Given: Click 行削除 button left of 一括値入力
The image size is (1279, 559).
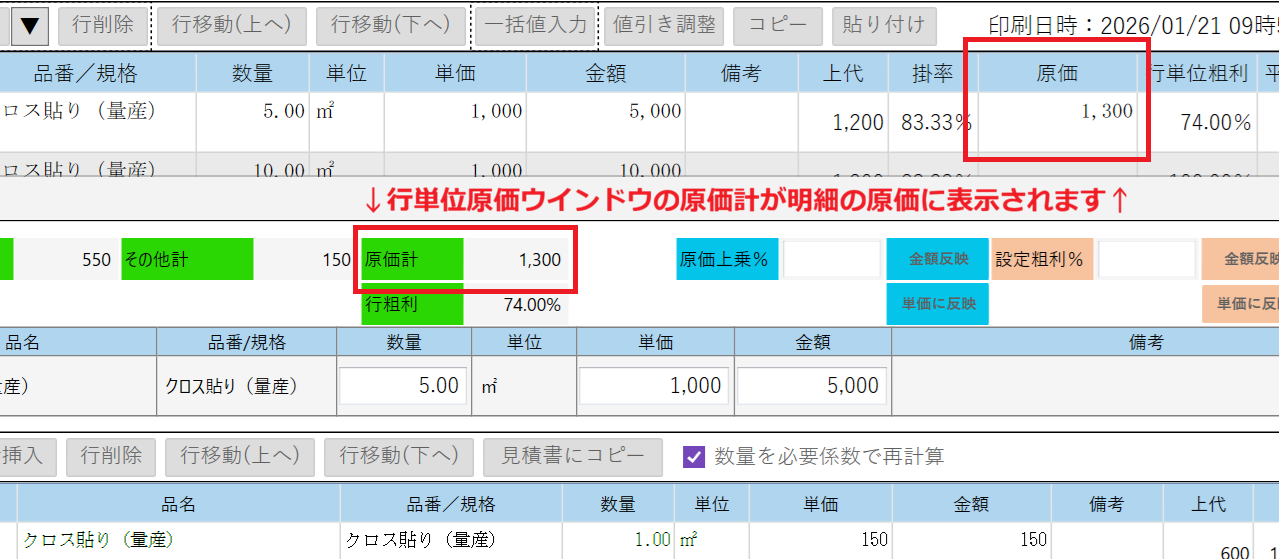Looking at the screenshot, I should (x=102, y=26).
